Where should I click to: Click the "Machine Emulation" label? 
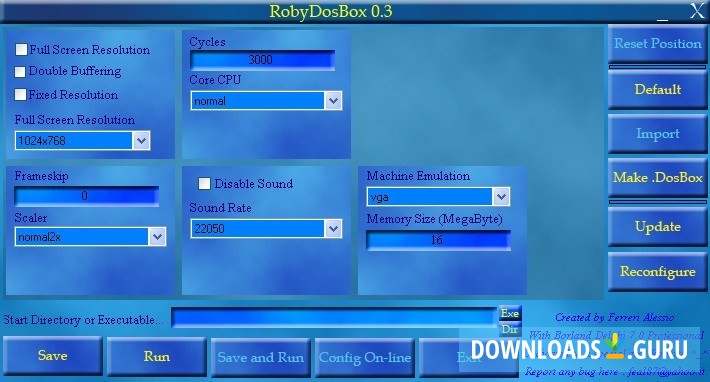pyautogui.click(x=418, y=176)
